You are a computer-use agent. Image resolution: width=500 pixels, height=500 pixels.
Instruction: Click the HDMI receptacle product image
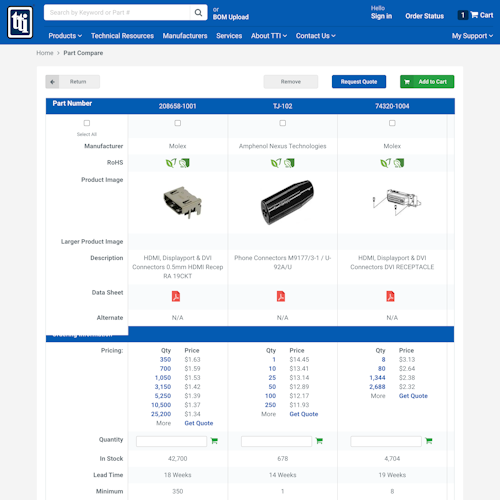(x=183, y=202)
